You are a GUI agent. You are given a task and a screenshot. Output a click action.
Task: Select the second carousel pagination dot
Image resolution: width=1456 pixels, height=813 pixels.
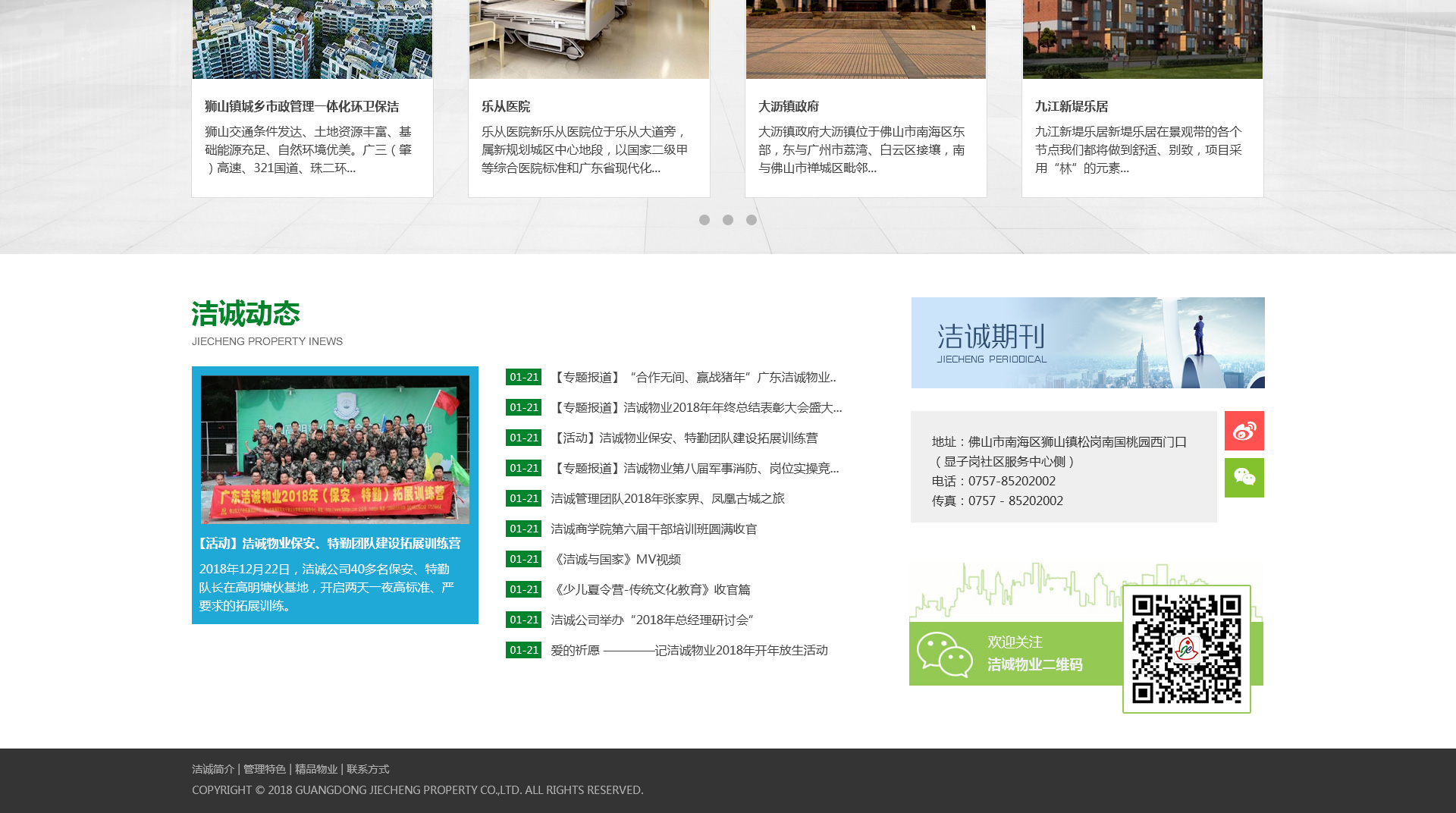coord(728,220)
